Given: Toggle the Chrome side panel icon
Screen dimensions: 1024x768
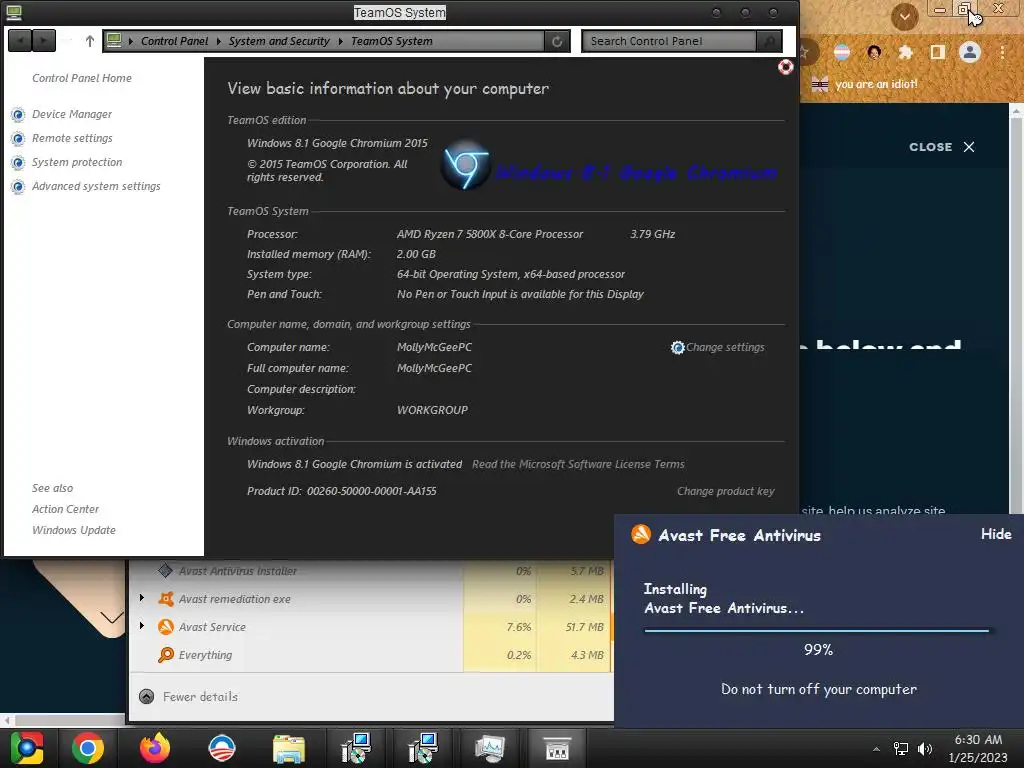Looking at the screenshot, I should click(x=938, y=52).
